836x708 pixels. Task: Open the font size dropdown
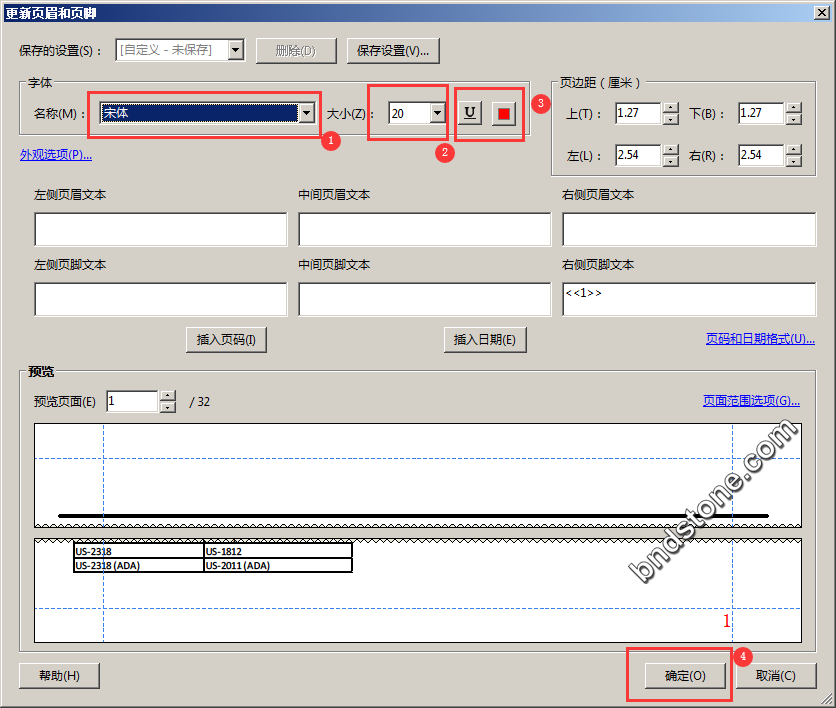[x=437, y=113]
